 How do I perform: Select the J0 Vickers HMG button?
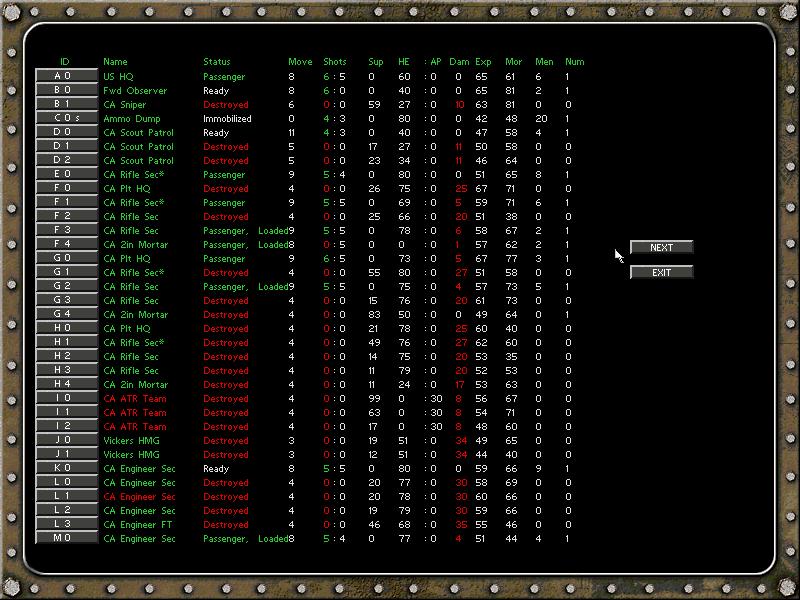[x=66, y=440]
